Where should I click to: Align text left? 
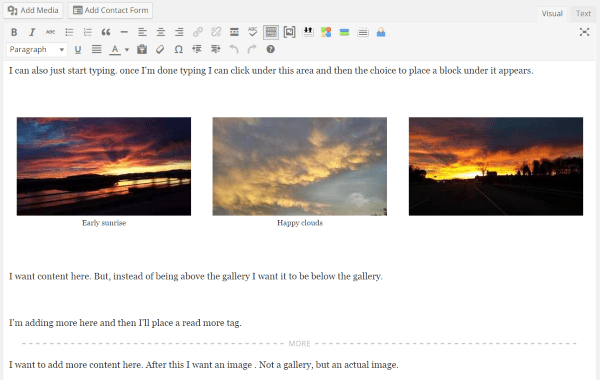(142, 32)
